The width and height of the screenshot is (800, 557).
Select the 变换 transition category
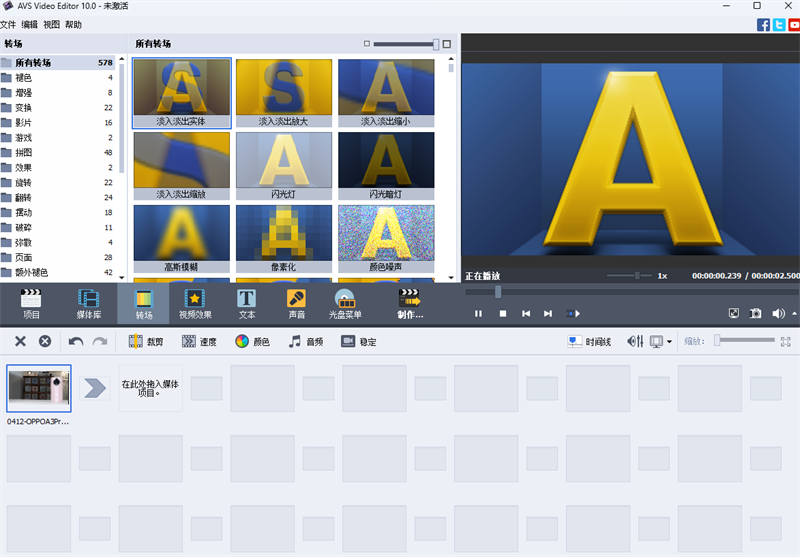(x=24, y=107)
